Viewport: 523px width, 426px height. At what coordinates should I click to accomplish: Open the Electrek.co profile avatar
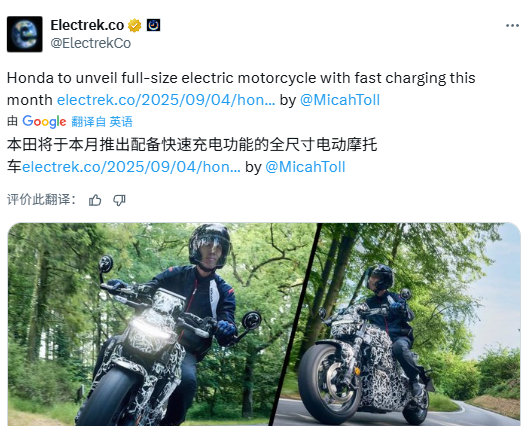(x=25, y=34)
